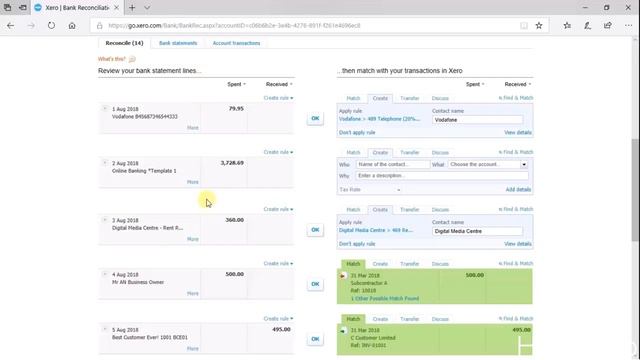Open the favorites hub icon
The height and width of the screenshot is (360, 640).
pos(567,25)
